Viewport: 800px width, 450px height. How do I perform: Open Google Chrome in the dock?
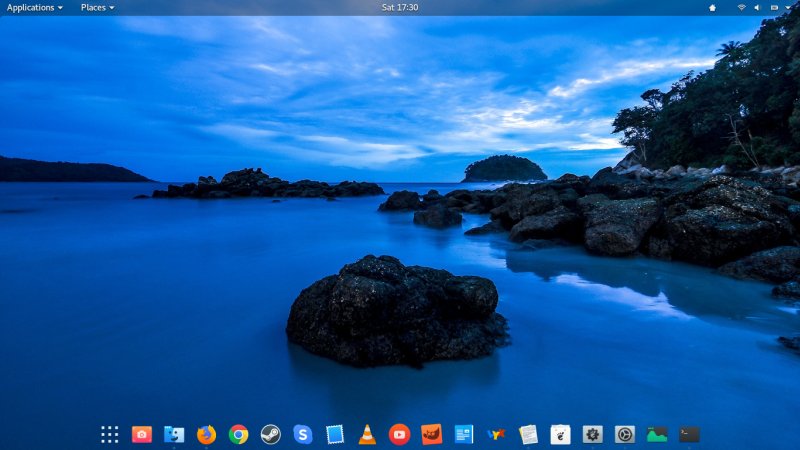238,434
